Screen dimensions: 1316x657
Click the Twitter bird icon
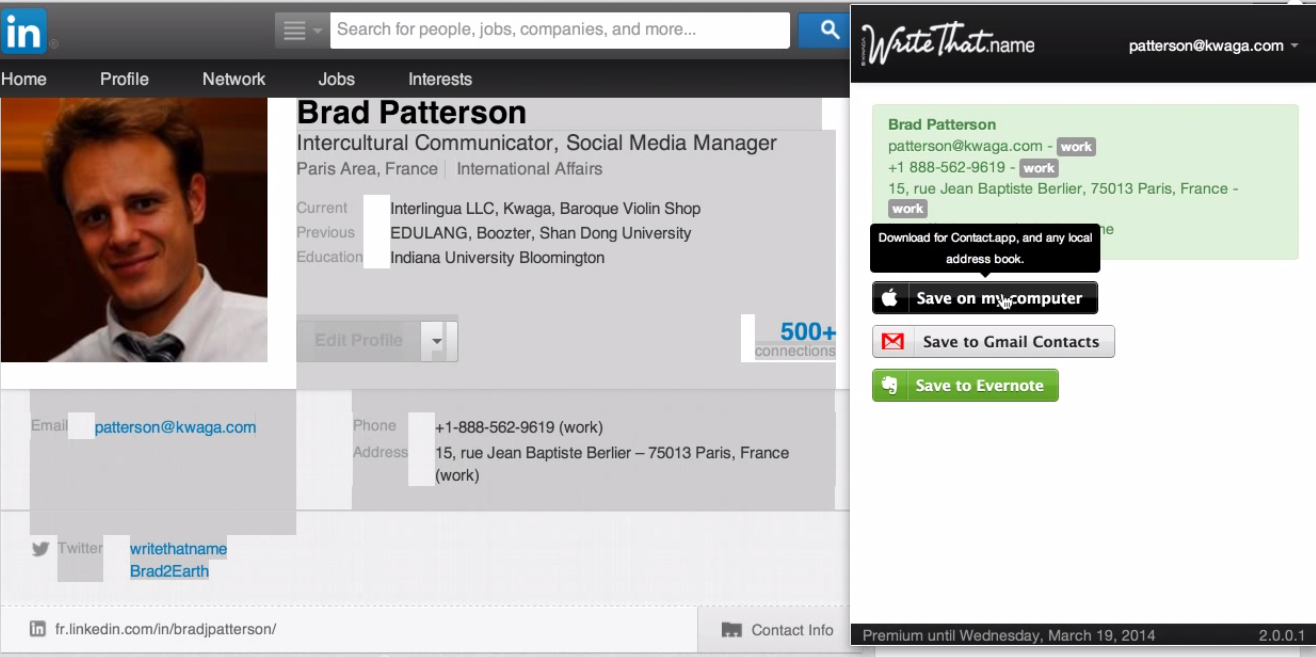(40, 548)
